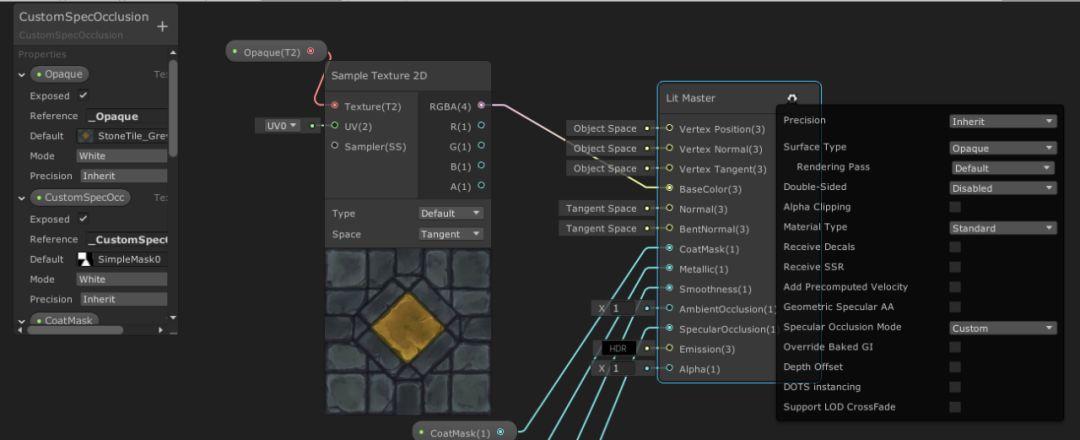This screenshot has height=440, width=1080.
Task: Collapse the Opaque property chevron
Action: [x=23, y=75]
